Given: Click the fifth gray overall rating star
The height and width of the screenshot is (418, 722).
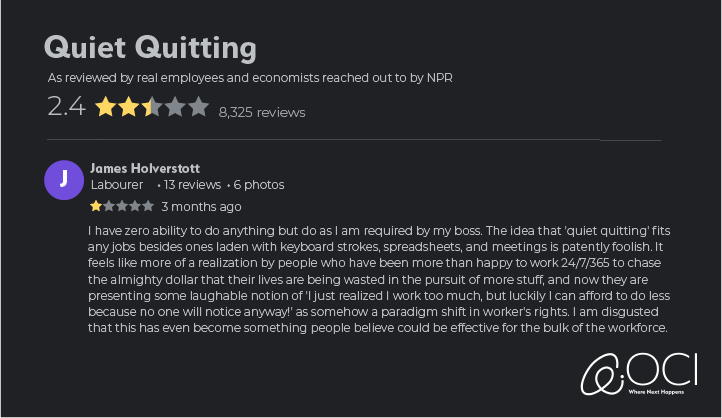Looking at the screenshot, I should point(198,107).
